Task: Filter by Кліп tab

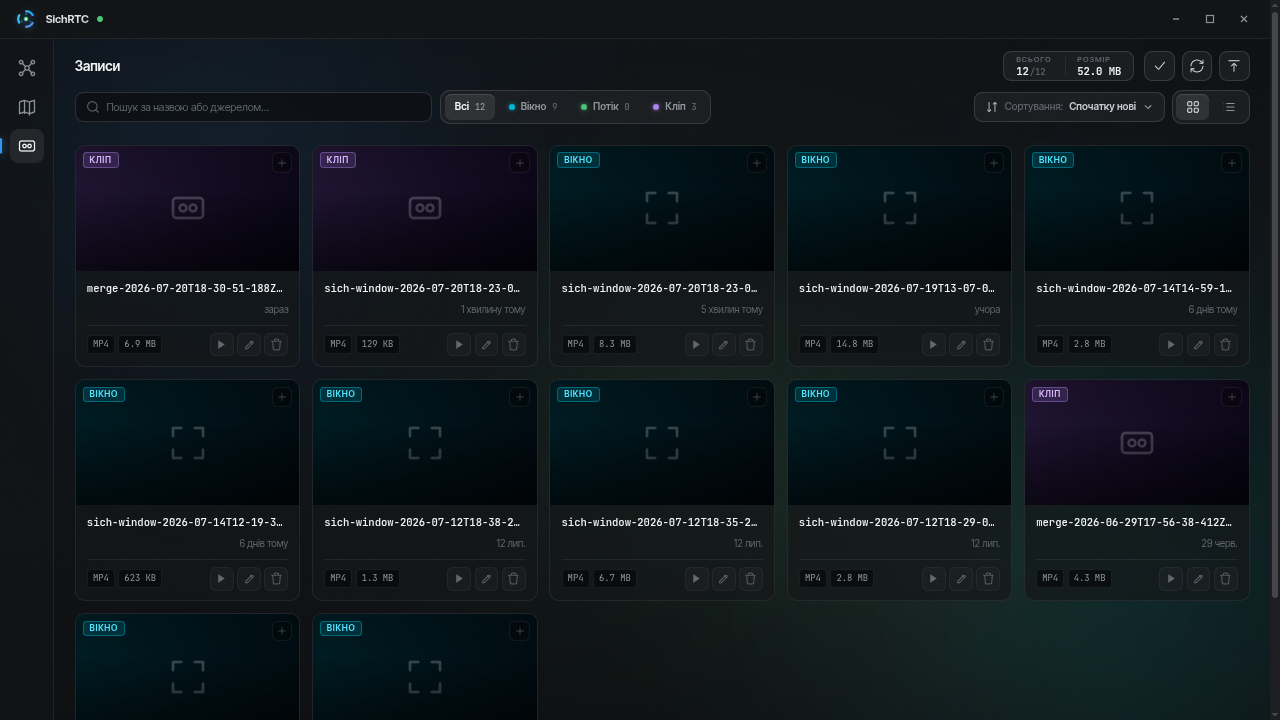Action: tap(675, 107)
